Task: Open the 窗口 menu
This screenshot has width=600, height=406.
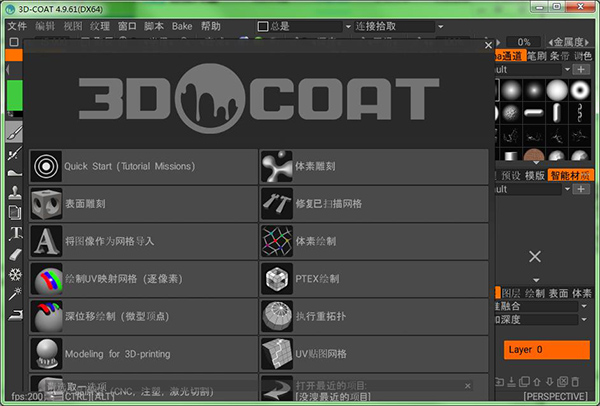Action: 127,26
